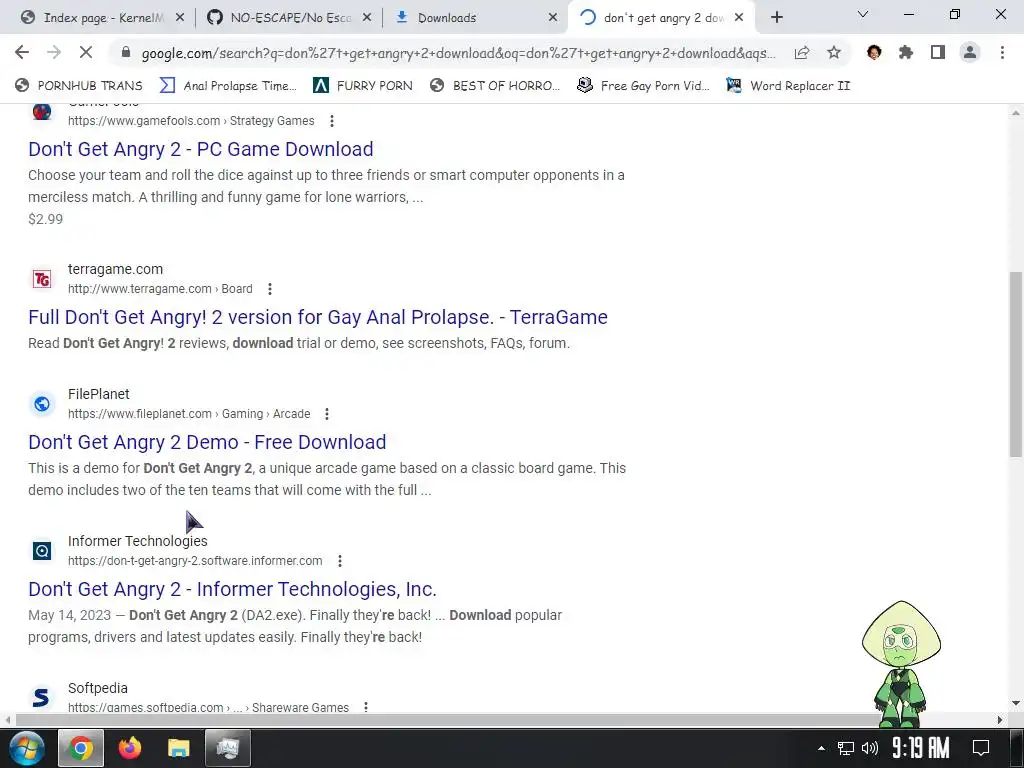This screenshot has width=1024, height=768.
Task: Click the FilePlanet site name
Action: coord(99,394)
